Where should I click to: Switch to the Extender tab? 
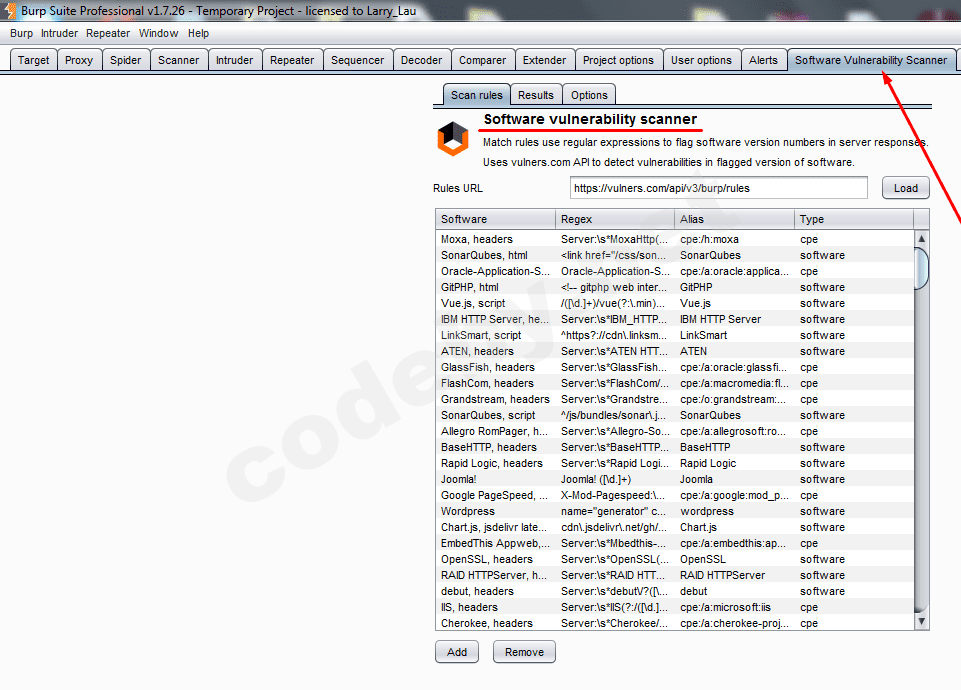pos(544,60)
